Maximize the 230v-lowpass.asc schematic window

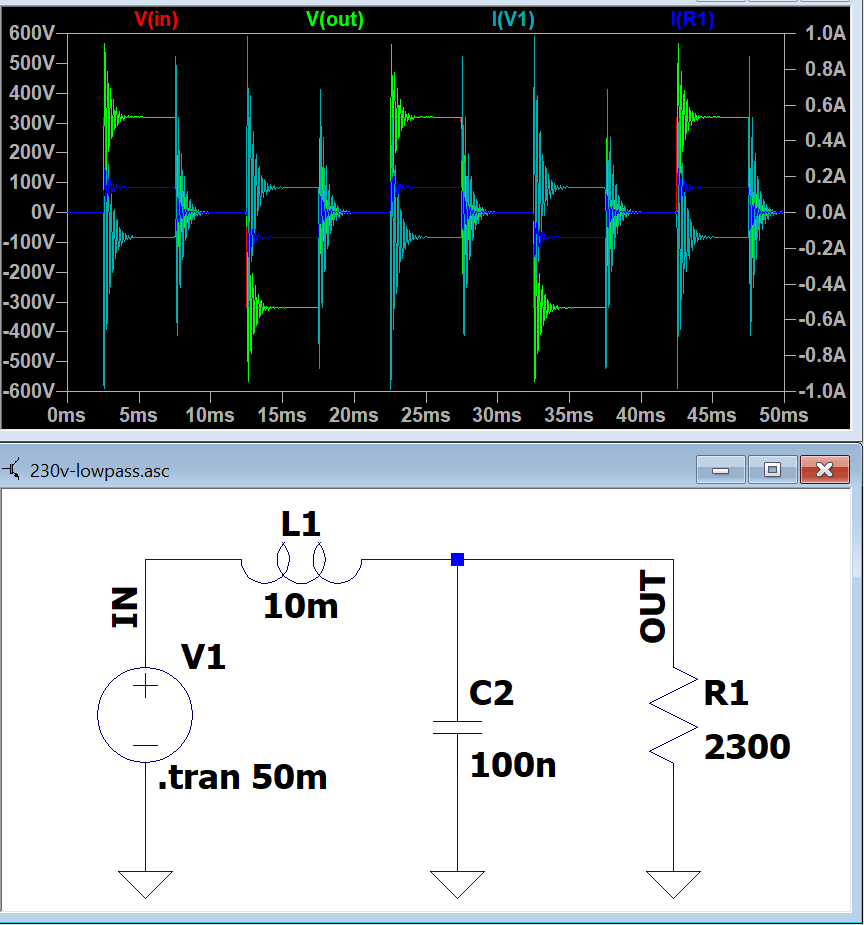pos(773,470)
